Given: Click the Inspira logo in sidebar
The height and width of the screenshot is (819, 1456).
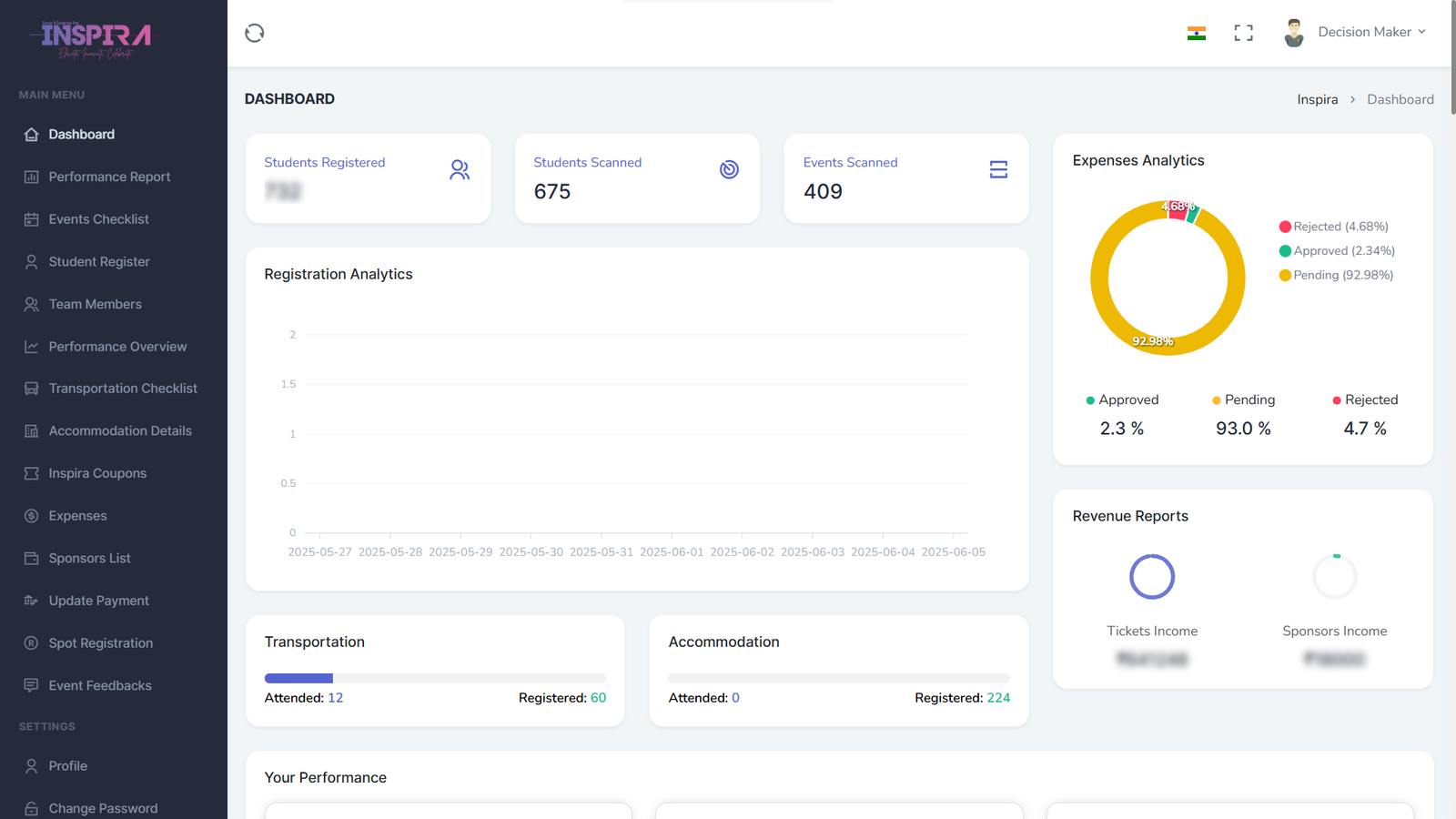Looking at the screenshot, I should 96,39.
